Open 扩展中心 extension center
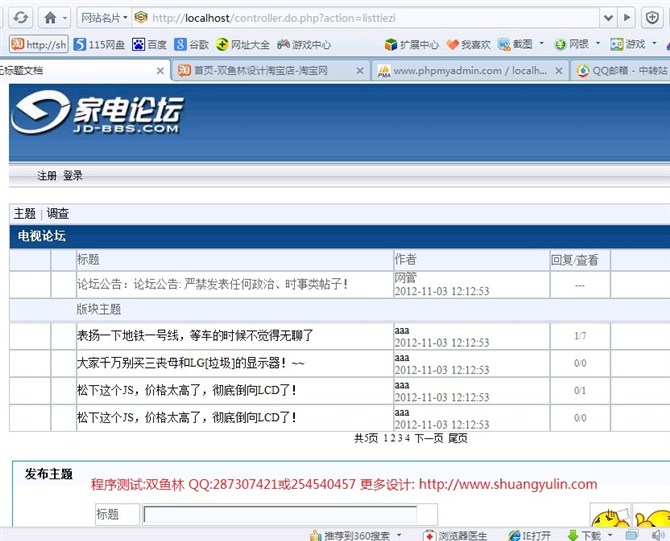This screenshot has height=541, width=670. click(411, 44)
